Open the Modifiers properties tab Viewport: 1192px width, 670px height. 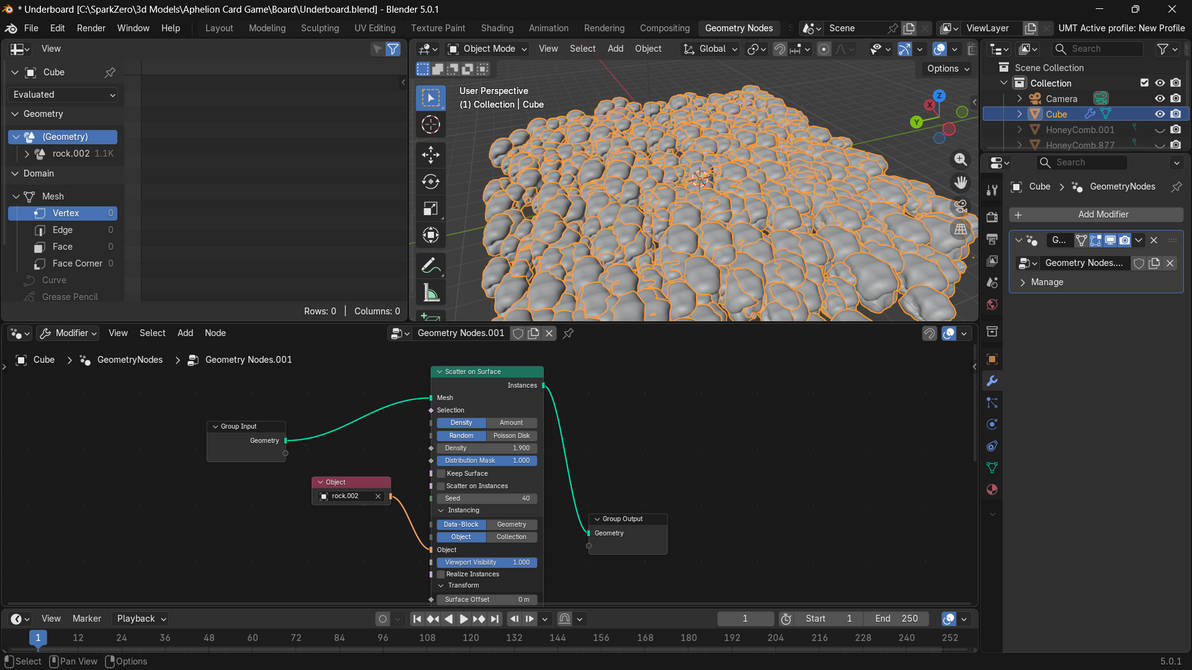(992, 381)
